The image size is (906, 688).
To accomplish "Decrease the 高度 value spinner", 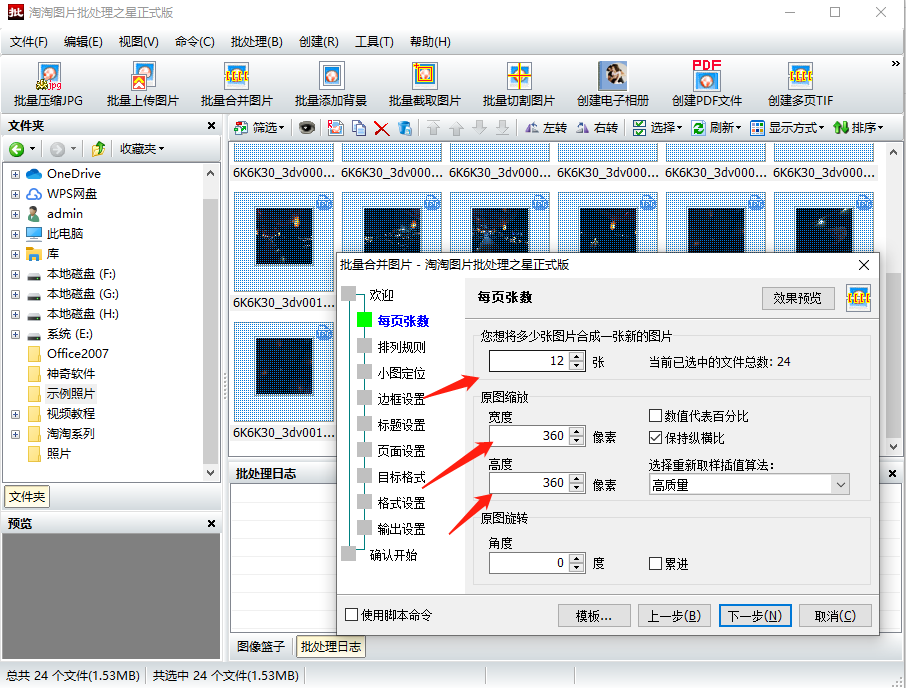I will pyautogui.click(x=577, y=488).
